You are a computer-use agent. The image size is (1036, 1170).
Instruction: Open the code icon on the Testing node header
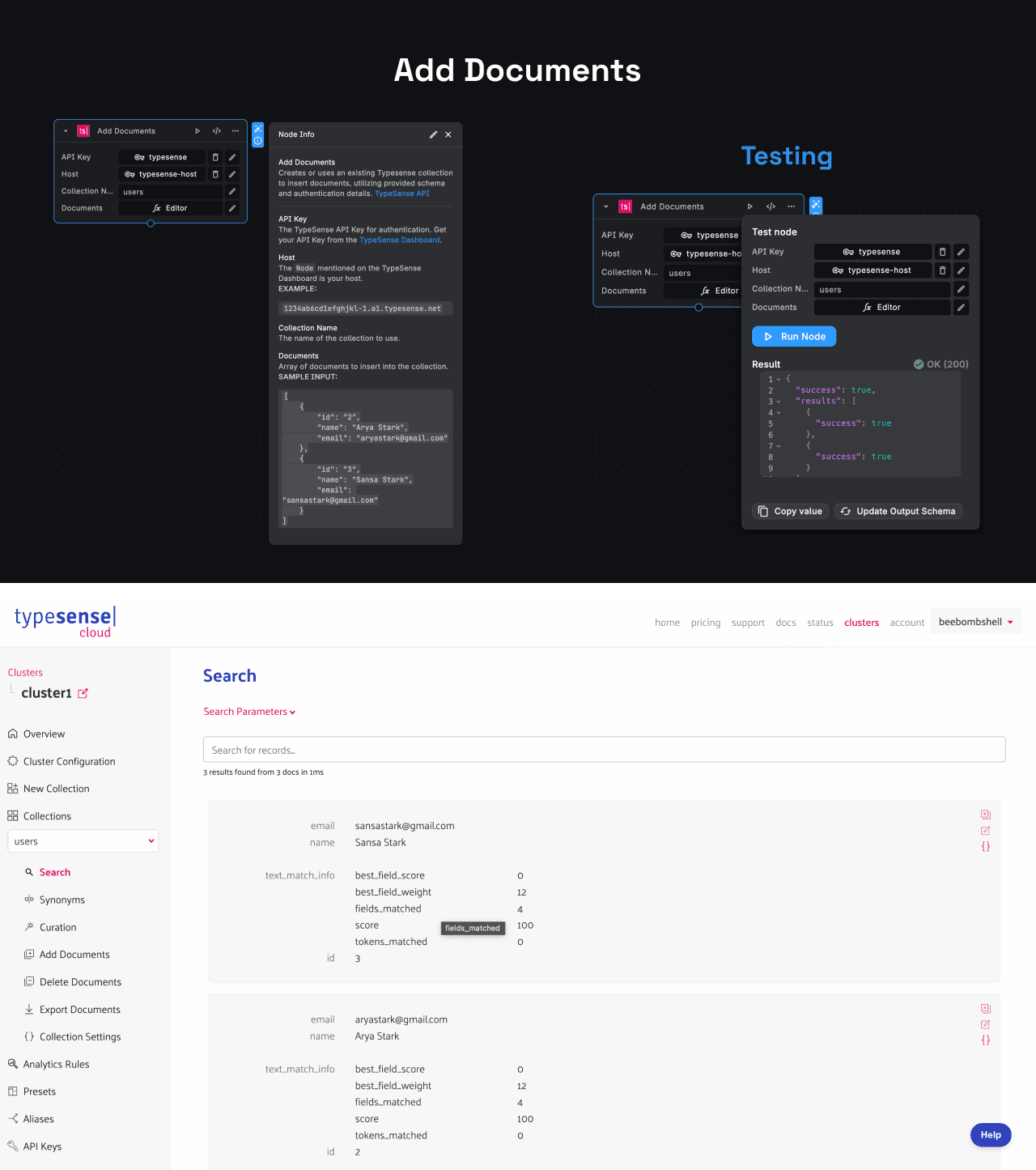pos(771,206)
